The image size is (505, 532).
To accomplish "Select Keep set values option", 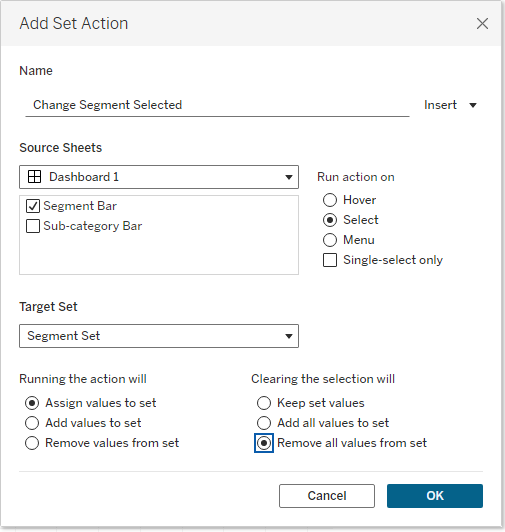I will pos(264,403).
